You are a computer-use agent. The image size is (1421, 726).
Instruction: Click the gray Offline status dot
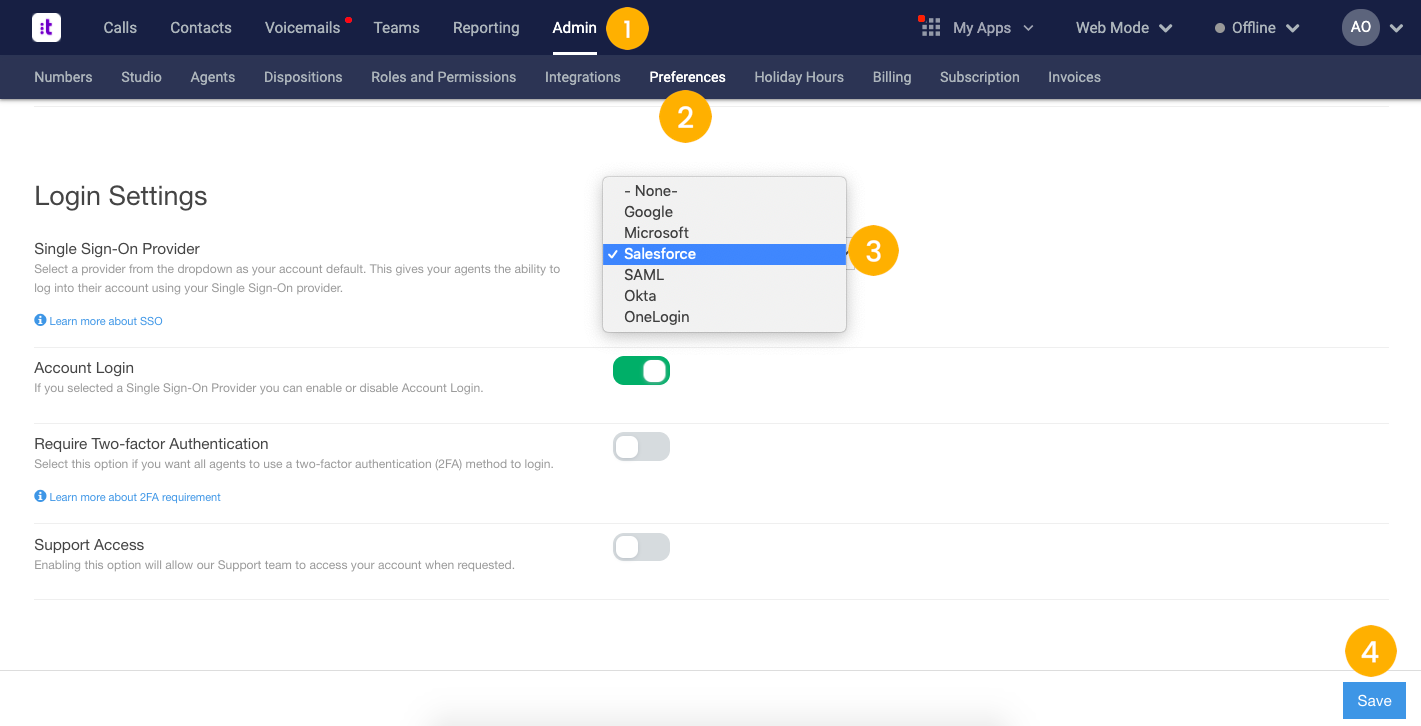(1220, 28)
